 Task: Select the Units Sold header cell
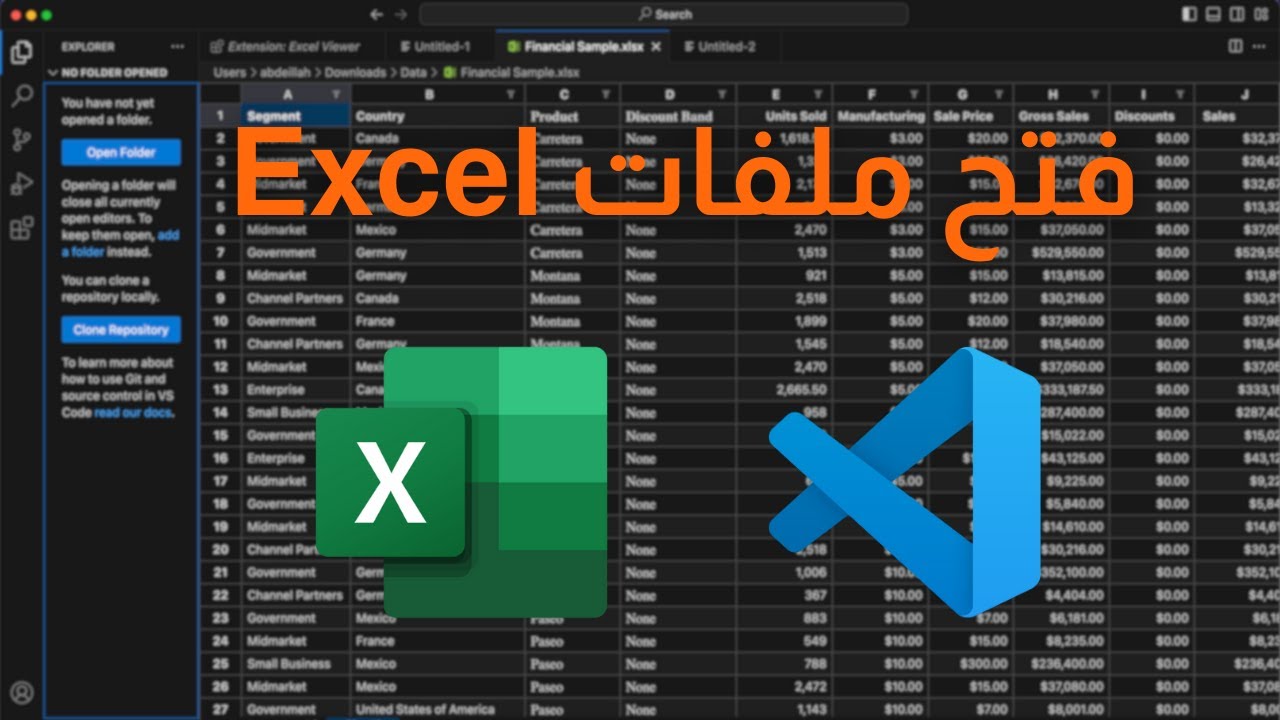point(783,116)
